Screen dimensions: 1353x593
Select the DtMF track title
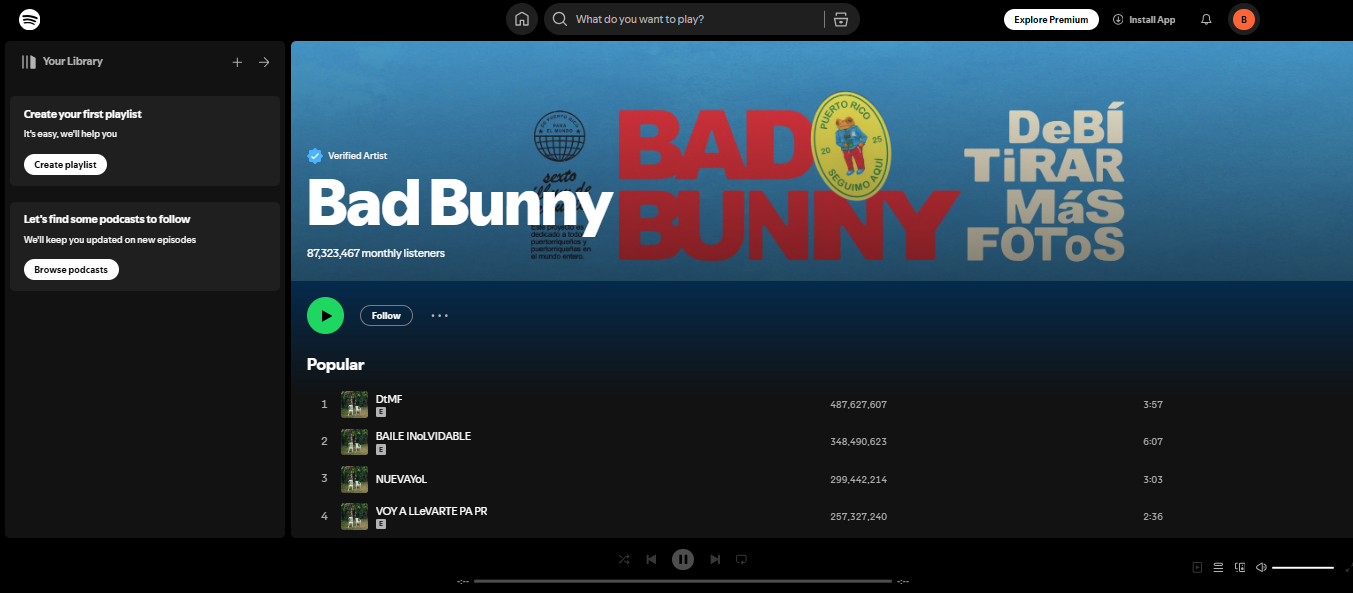coord(389,399)
